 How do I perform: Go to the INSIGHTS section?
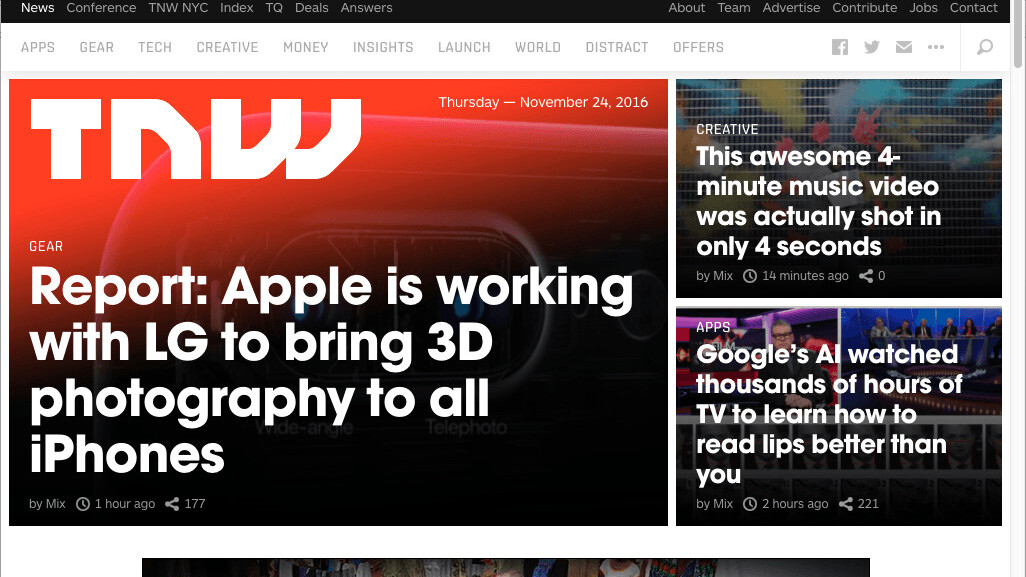(x=383, y=47)
